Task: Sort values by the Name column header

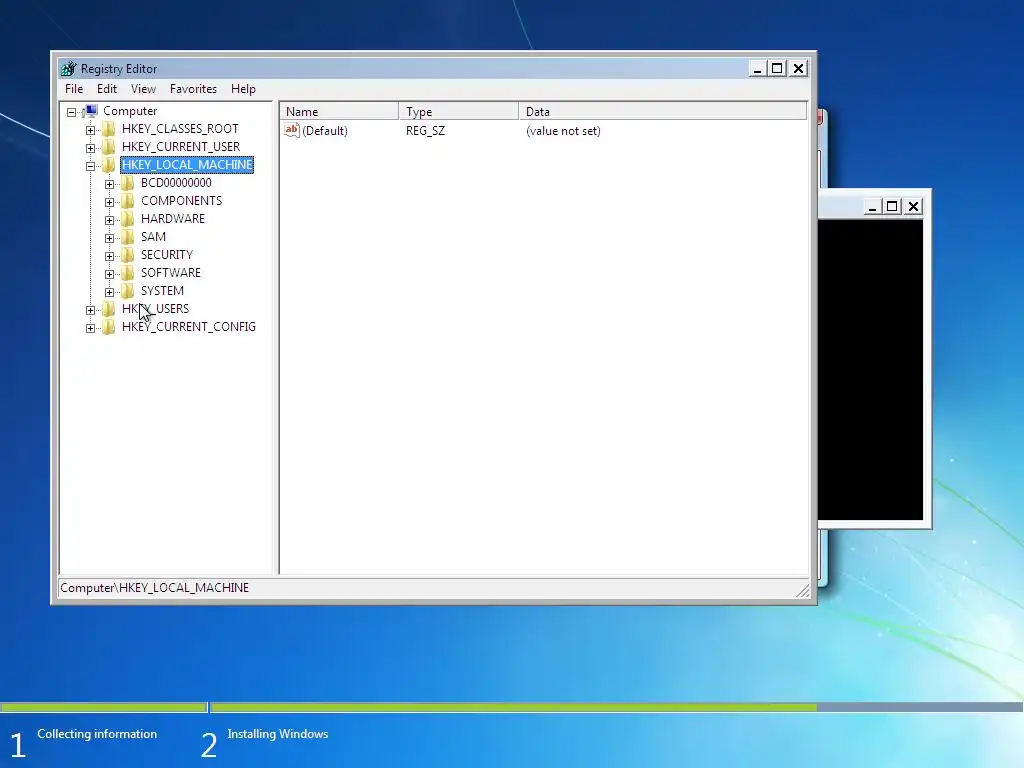Action: coord(339,111)
